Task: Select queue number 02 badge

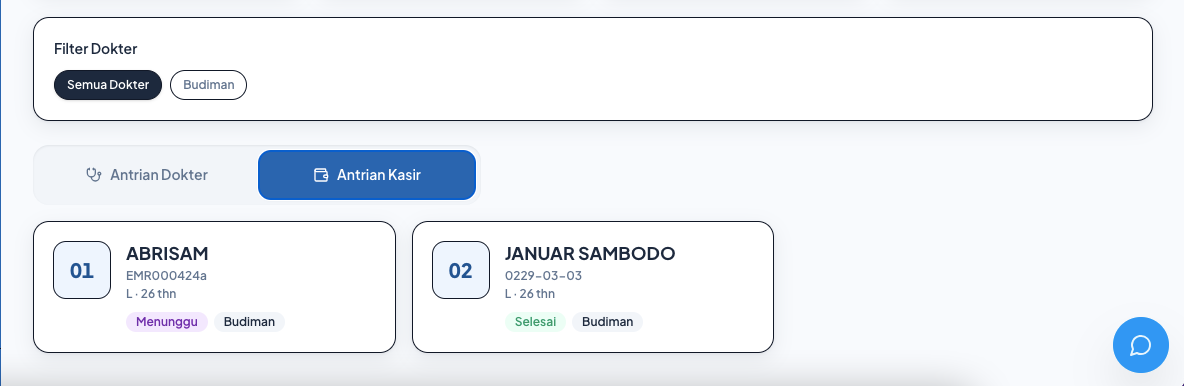Action: pyautogui.click(x=461, y=270)
